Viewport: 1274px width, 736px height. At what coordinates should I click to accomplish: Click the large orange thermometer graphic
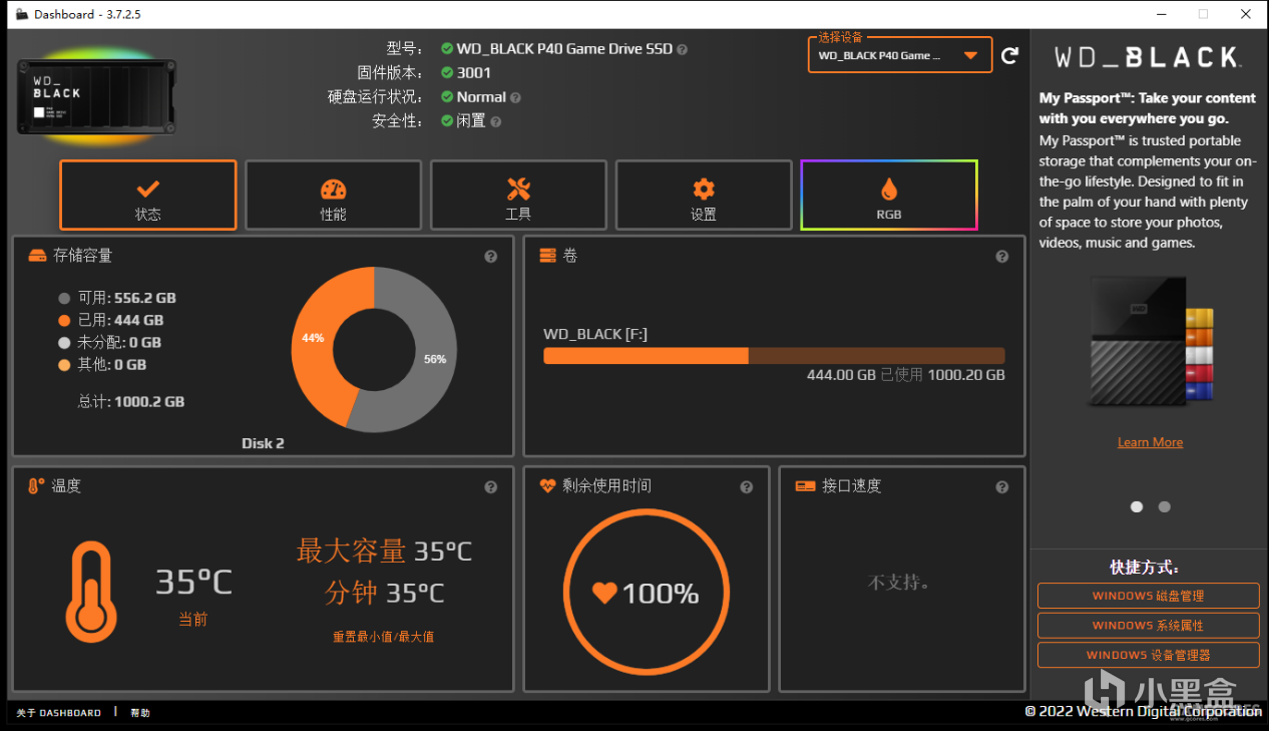(x=91, y=592)
